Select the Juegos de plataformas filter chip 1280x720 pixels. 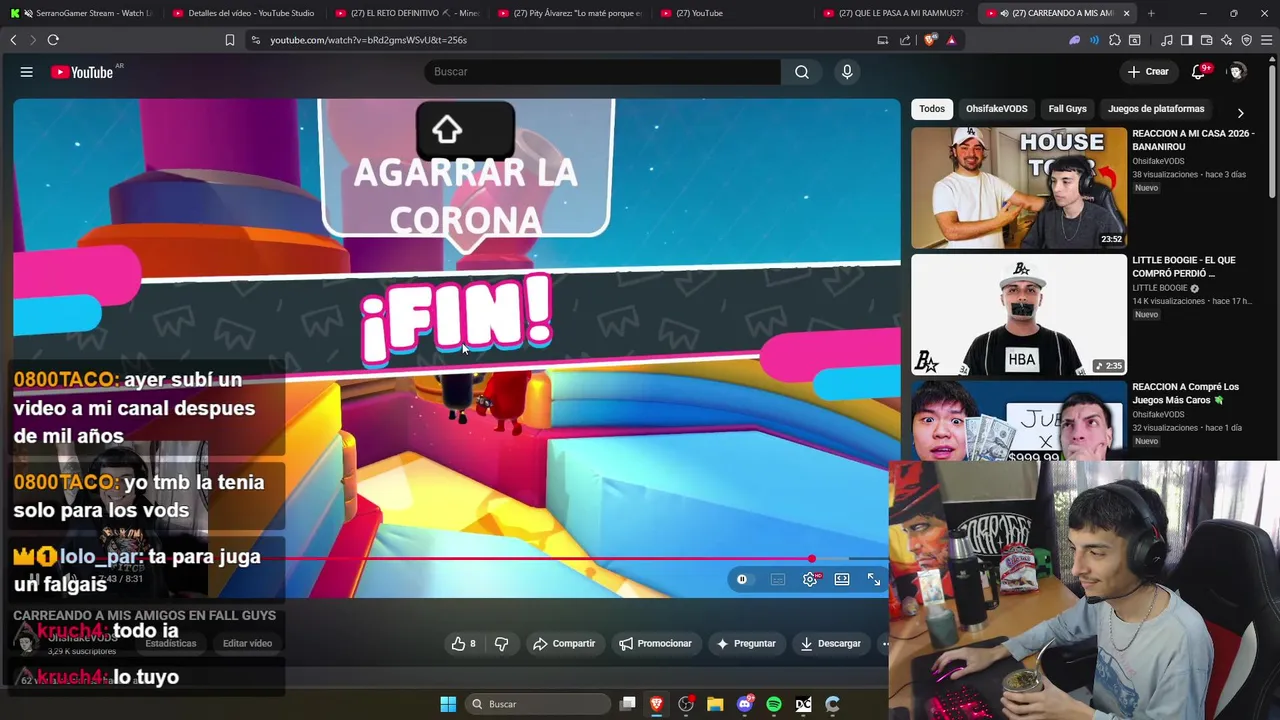(1156, 109)
